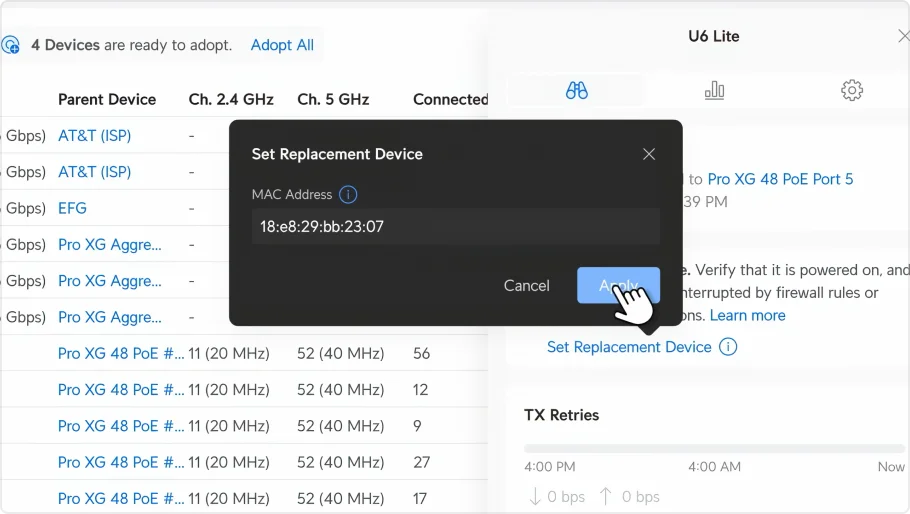Screen dimensions: 910x514
Task: Open Pro XG 48 PoE row with 27 connected
Action: [121, 462]
